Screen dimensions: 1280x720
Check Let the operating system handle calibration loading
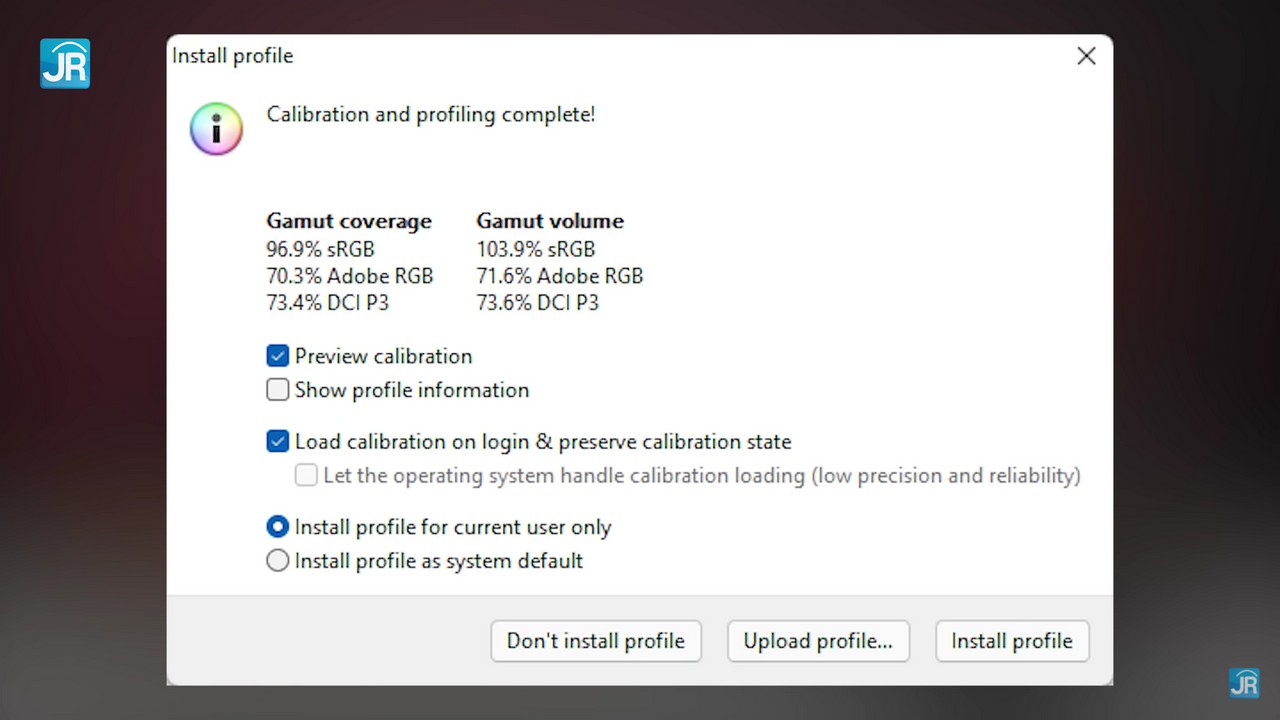(x=306, y=475)
